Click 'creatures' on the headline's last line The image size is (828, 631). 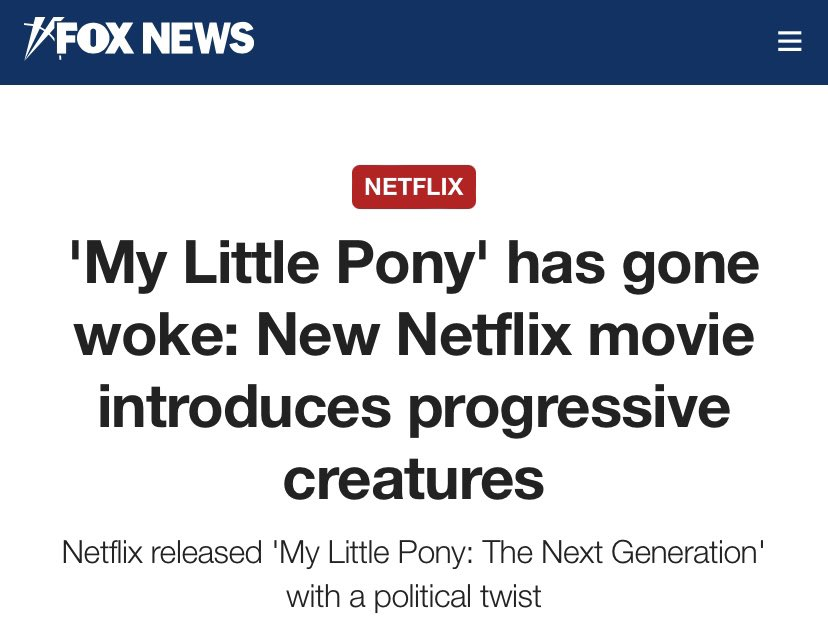pyautogui.click(x=413, y=478)
